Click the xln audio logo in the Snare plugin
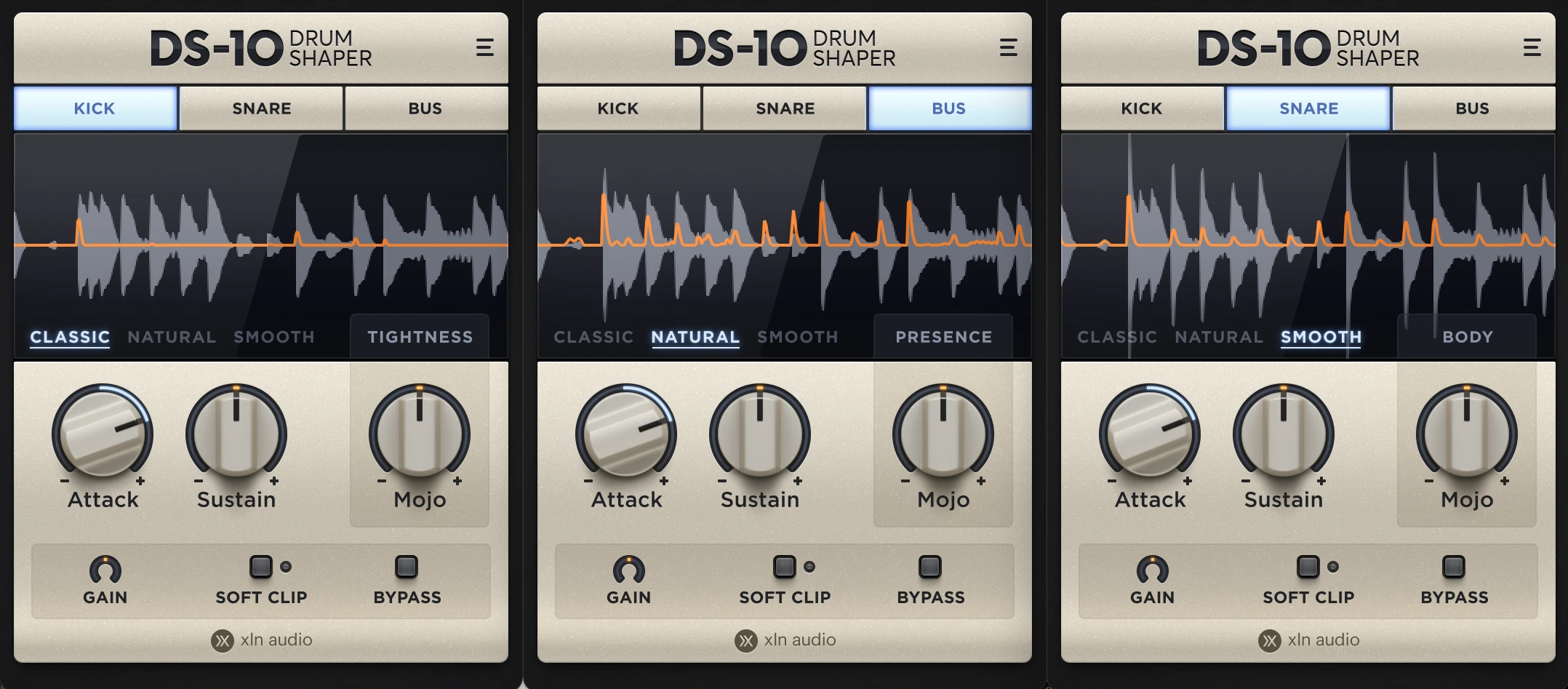The width and height of the screenshot is (1568, 689). click(x=1309, y=640)
